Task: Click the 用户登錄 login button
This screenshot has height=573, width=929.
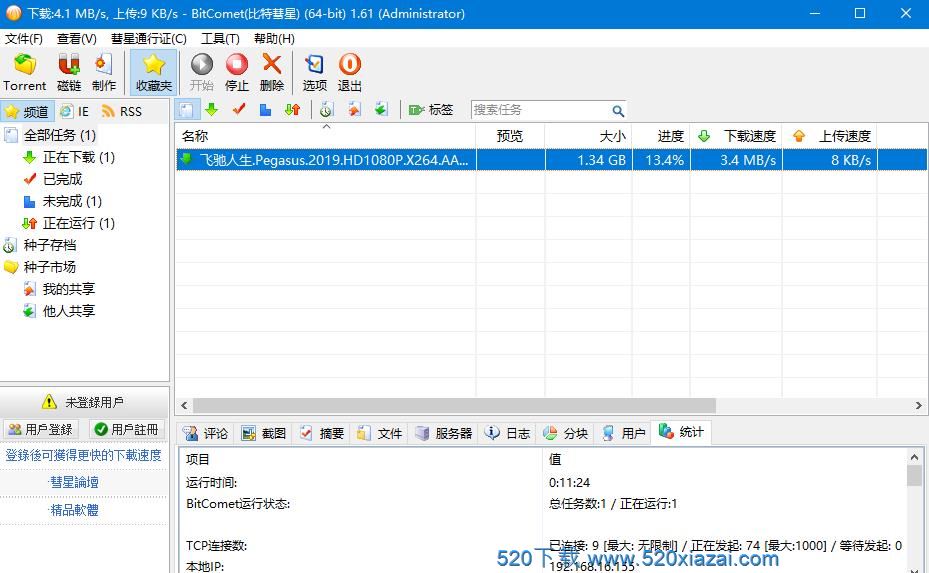Action: (x=41, y=429)
